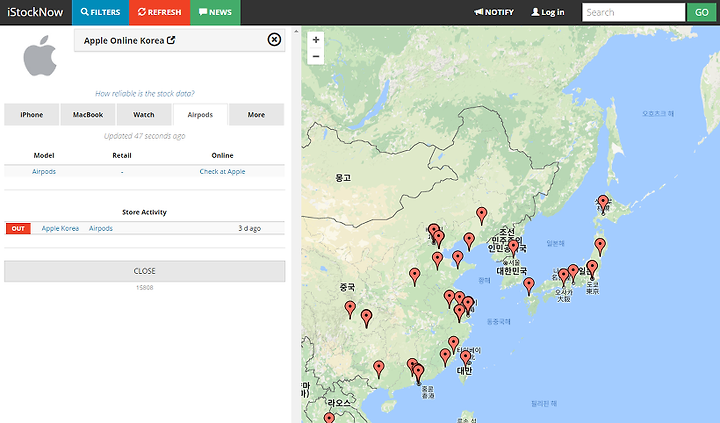The image size is (720, 423).
Task: Click the map pin in northern Honshu
Action: pyautogui.click(x=600, y=247)
